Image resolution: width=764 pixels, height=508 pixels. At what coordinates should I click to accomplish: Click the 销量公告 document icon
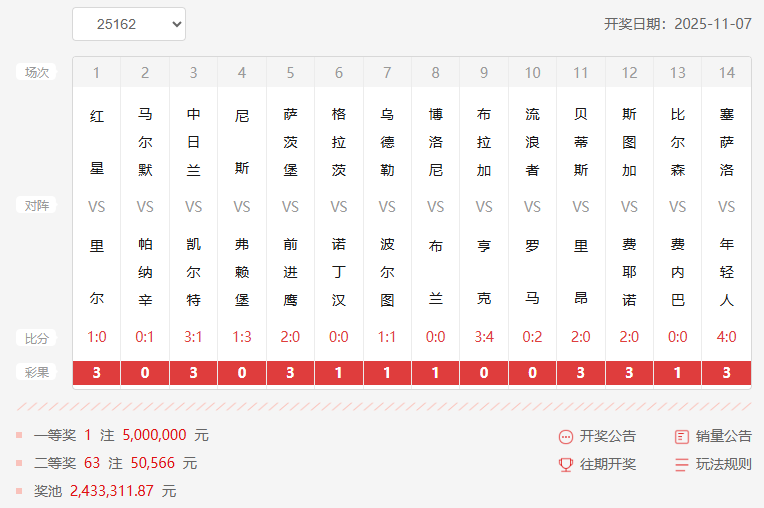point(682,437)
